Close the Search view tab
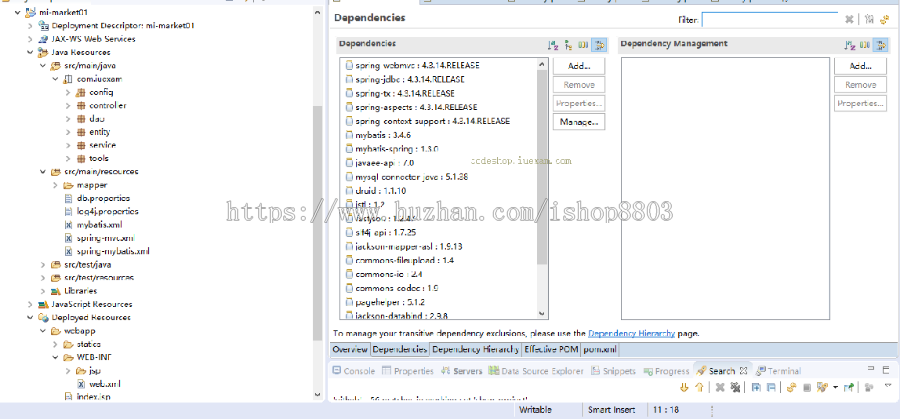The image size is (900, 419). click(743, 370)
